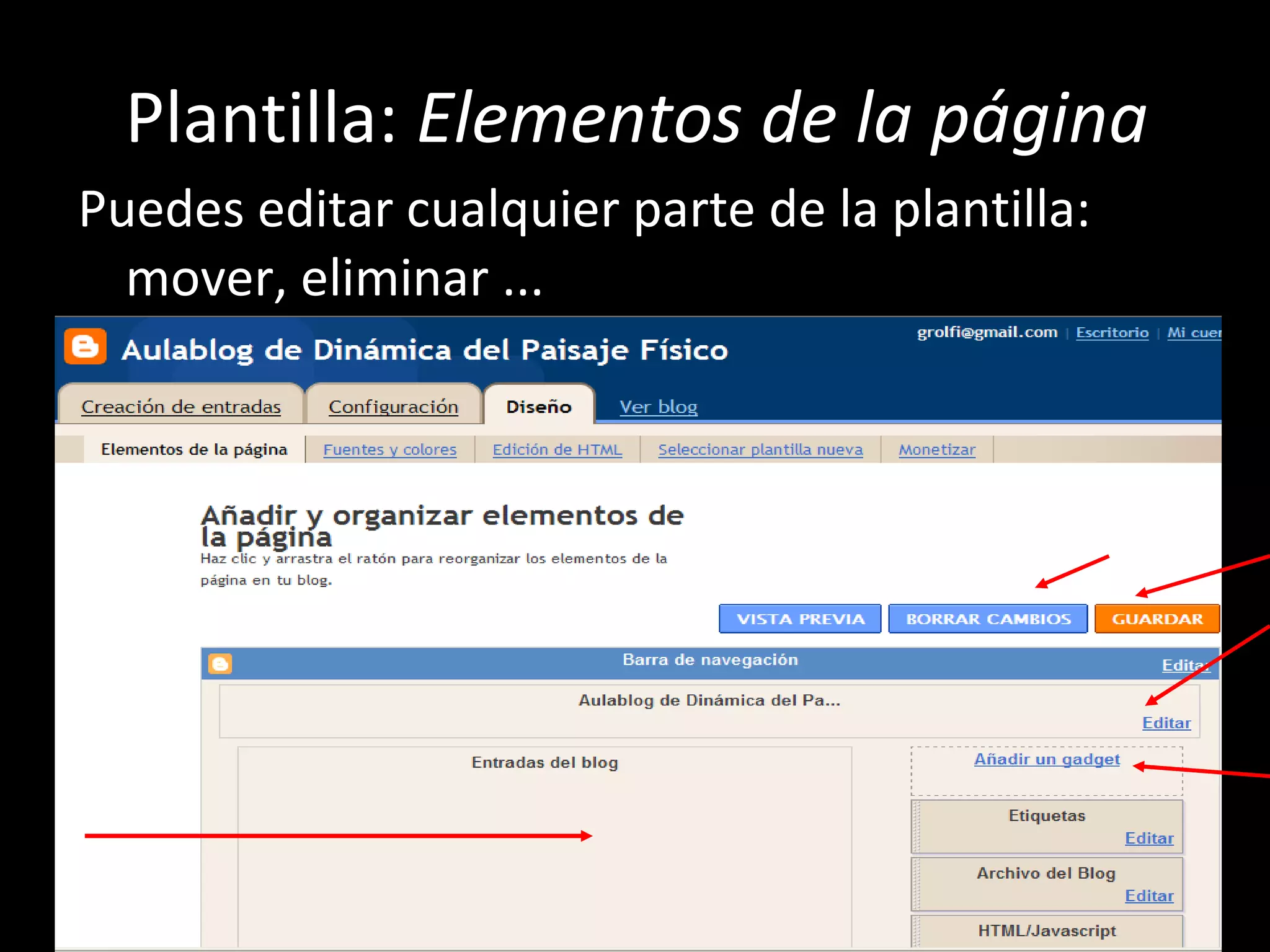Click the grolfi@gmail.com account text
The width and height of the screenshot is (1270, 952).
point(987,332)
